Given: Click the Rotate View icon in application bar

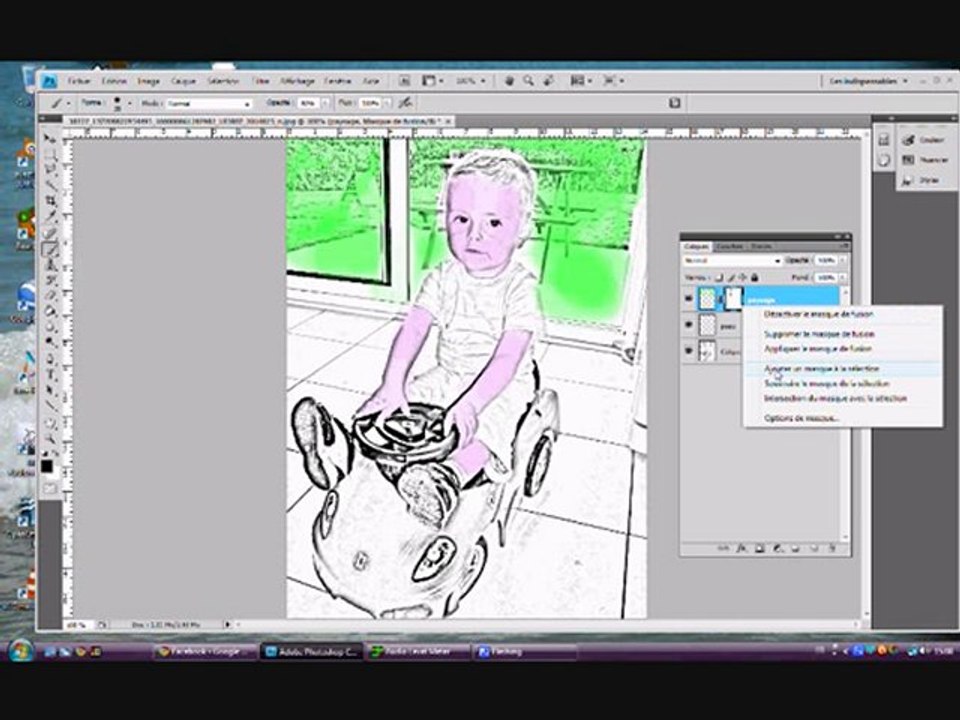Looking at the screenshot, I should point(548,81).
